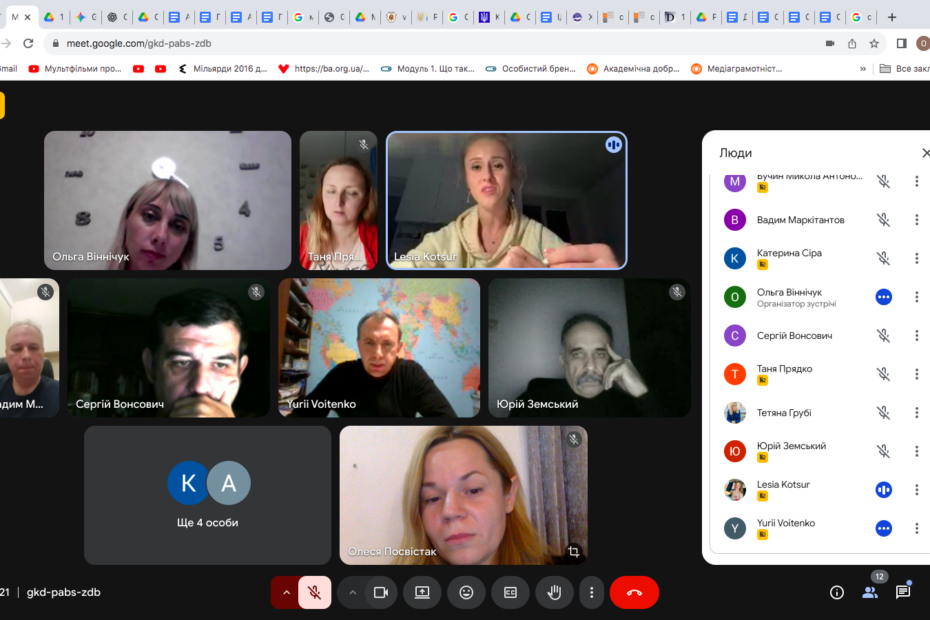Toggle your camera in the call bar
Image resolution: width=930 pixels, height=620 pixels.
coord(380,592)
